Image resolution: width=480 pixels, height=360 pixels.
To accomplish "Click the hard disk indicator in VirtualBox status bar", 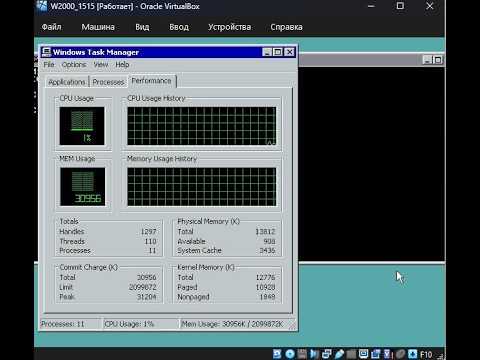I will (277, 354).
